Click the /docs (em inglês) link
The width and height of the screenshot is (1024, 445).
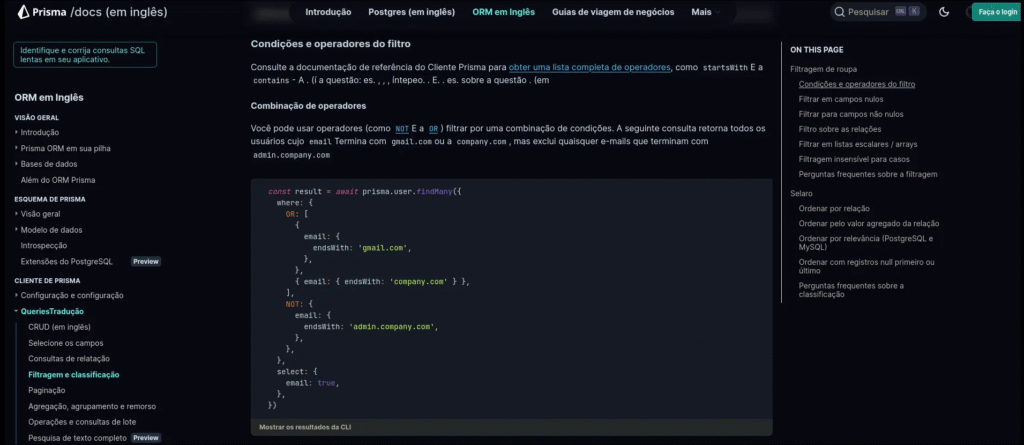(x=118, y=12)
